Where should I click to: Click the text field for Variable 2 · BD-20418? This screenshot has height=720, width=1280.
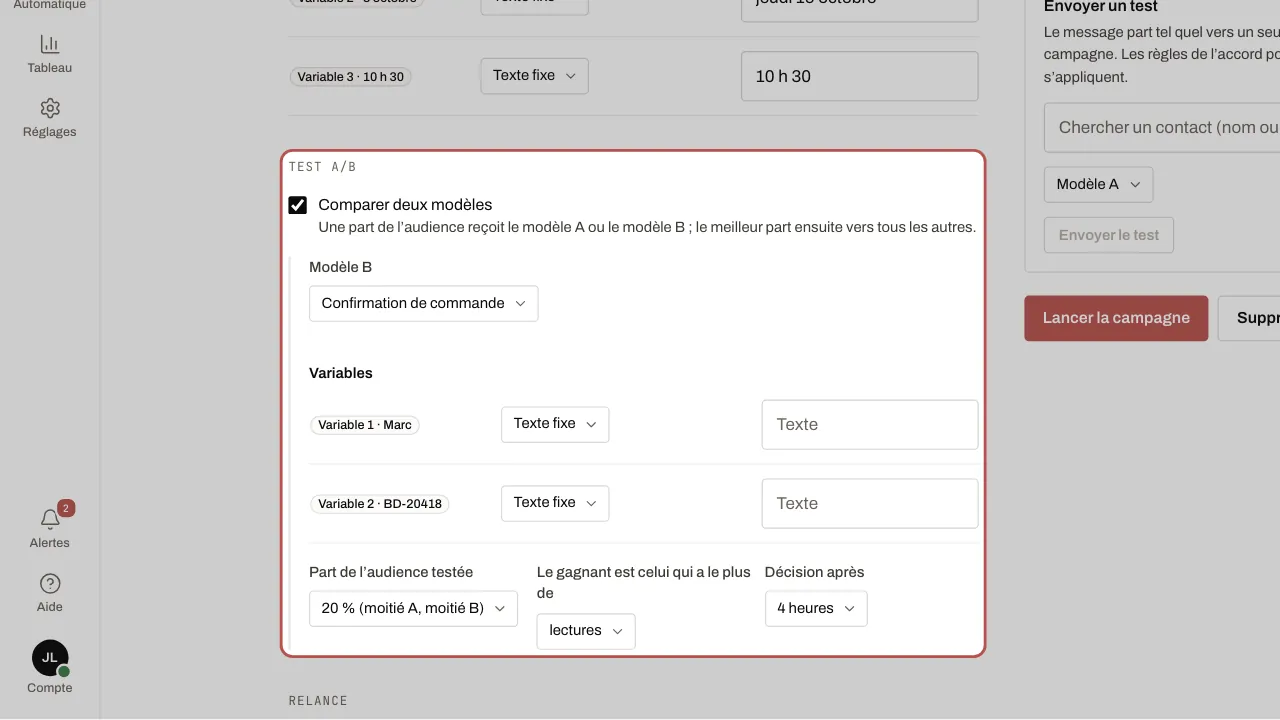pos(870,504)
